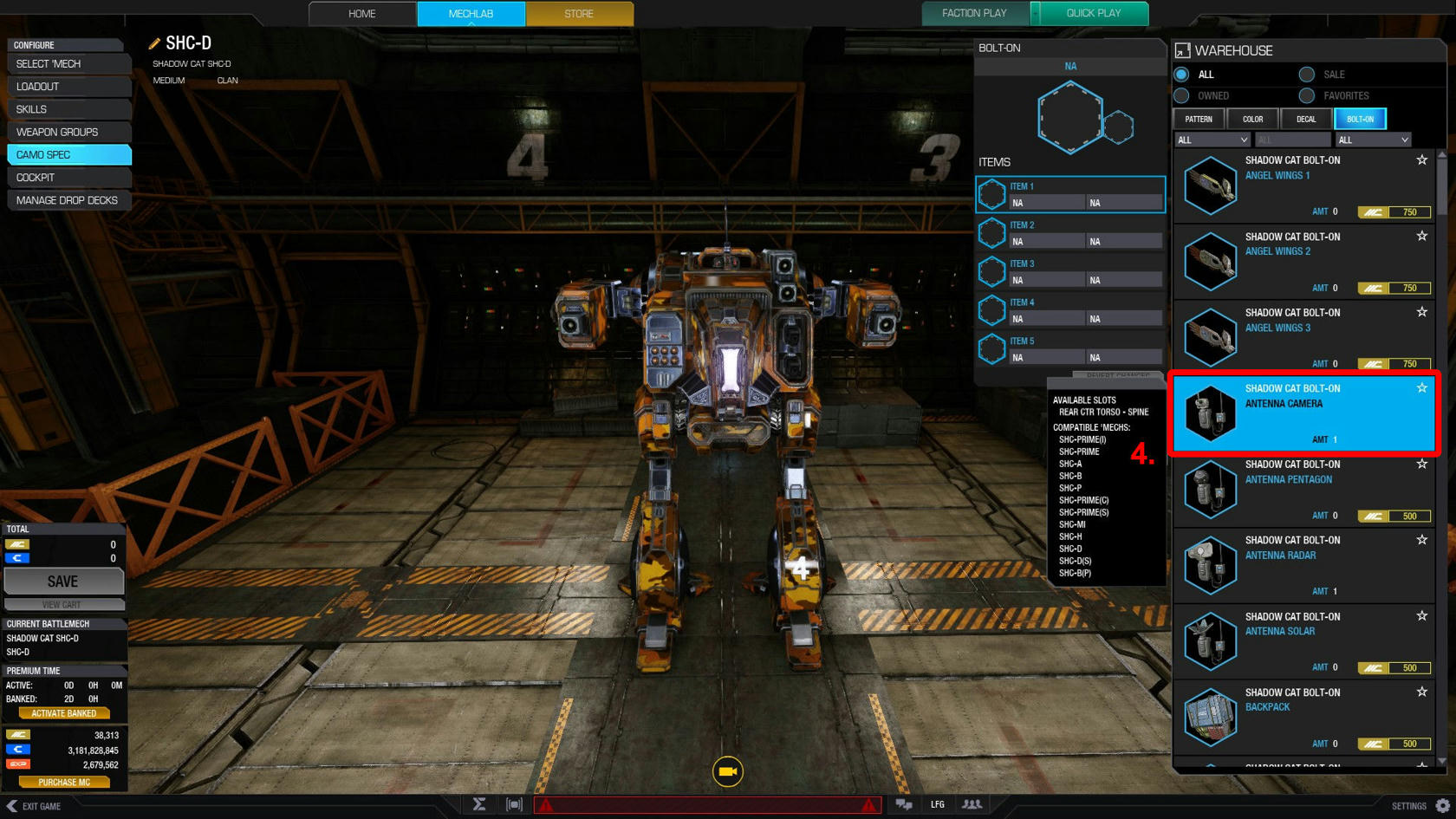
Task: Open the LFG button
Action: click(938, 805)
